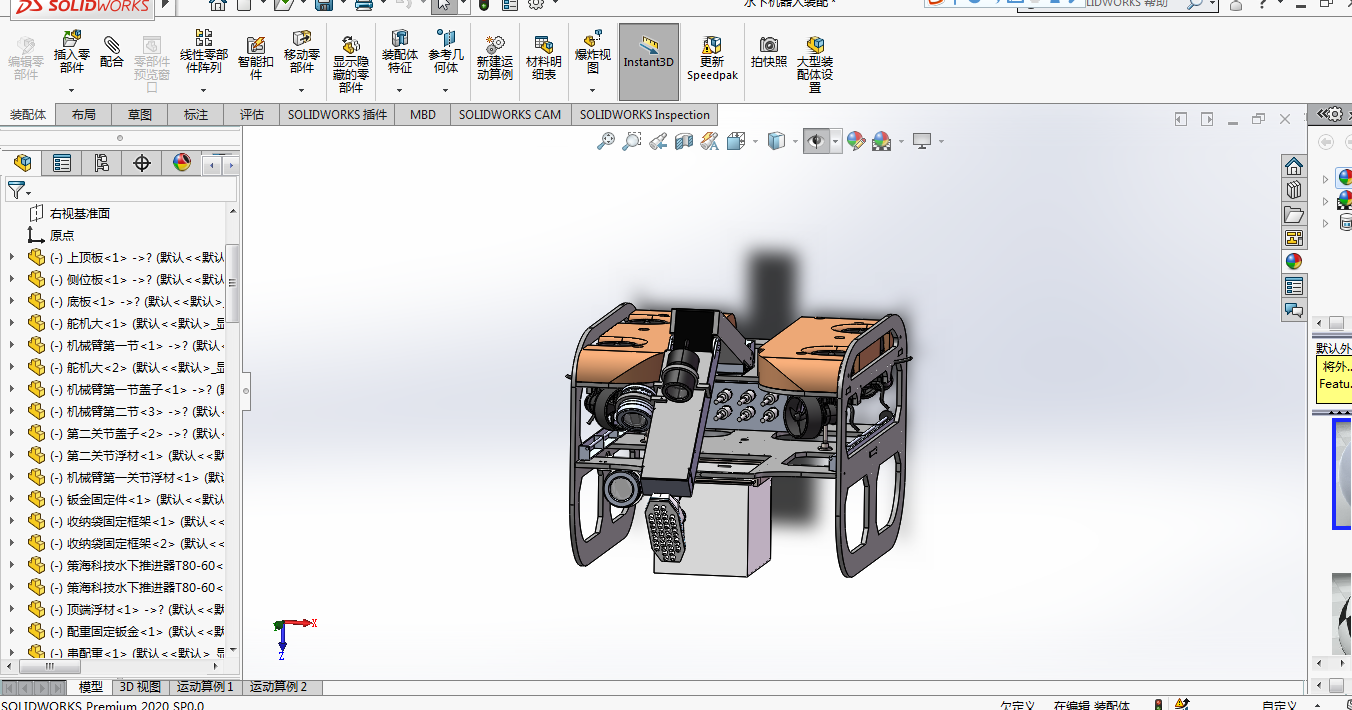Click the Edit Appearance color ball icon
Image resolution: width=1352 pixels, height=710 pixels.
(x=855, y=142)
